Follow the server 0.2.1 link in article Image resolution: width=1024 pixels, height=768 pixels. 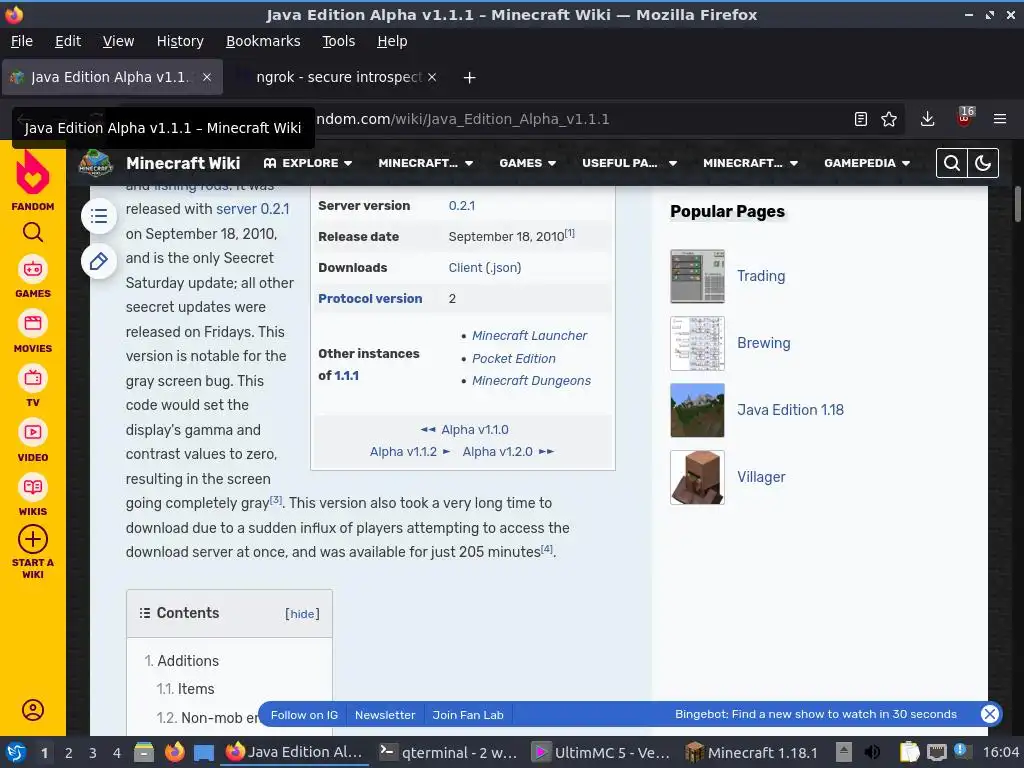[x=252, y=209]
